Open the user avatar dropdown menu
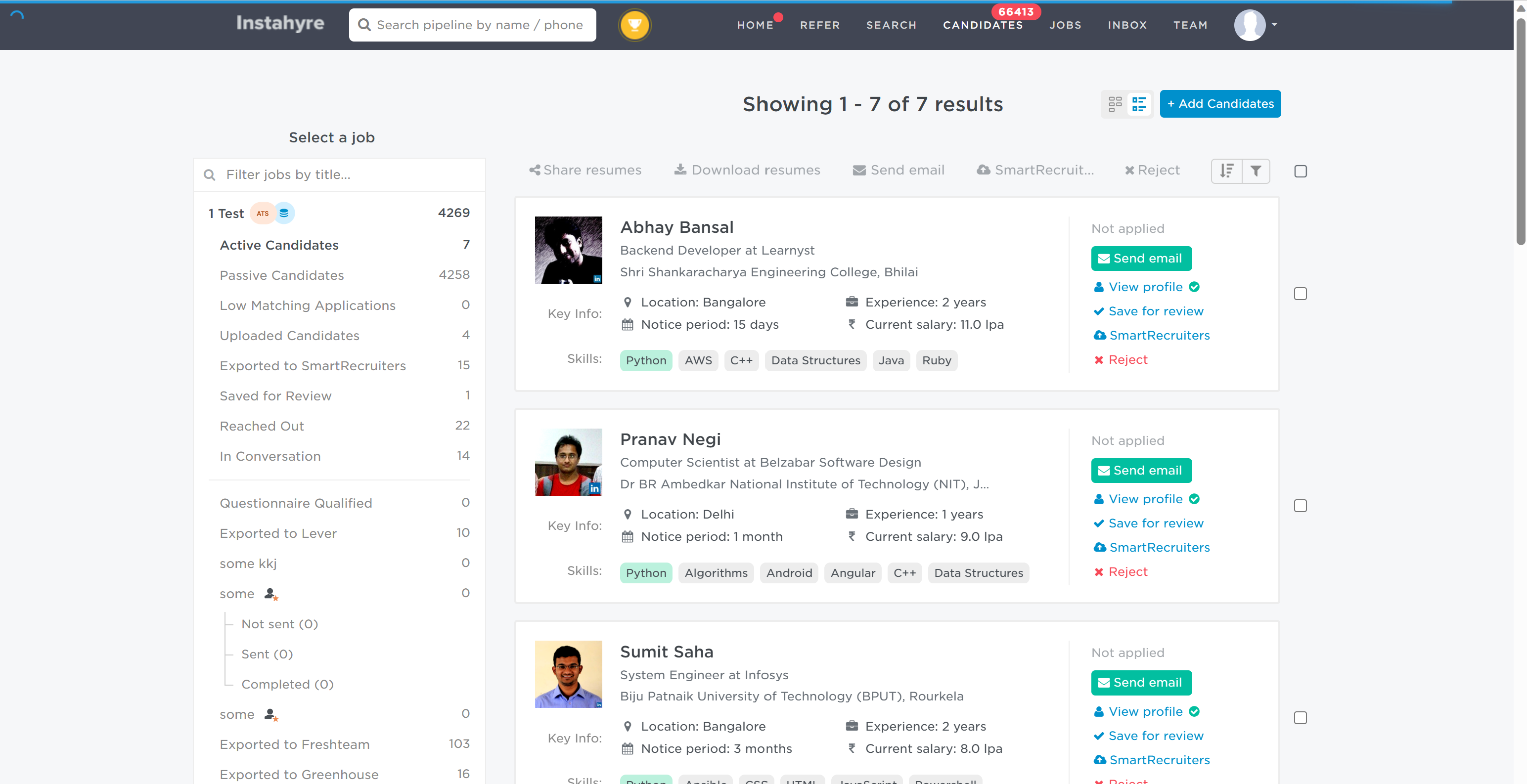This screenshot has height=784, width=1527. [1256, 25]
